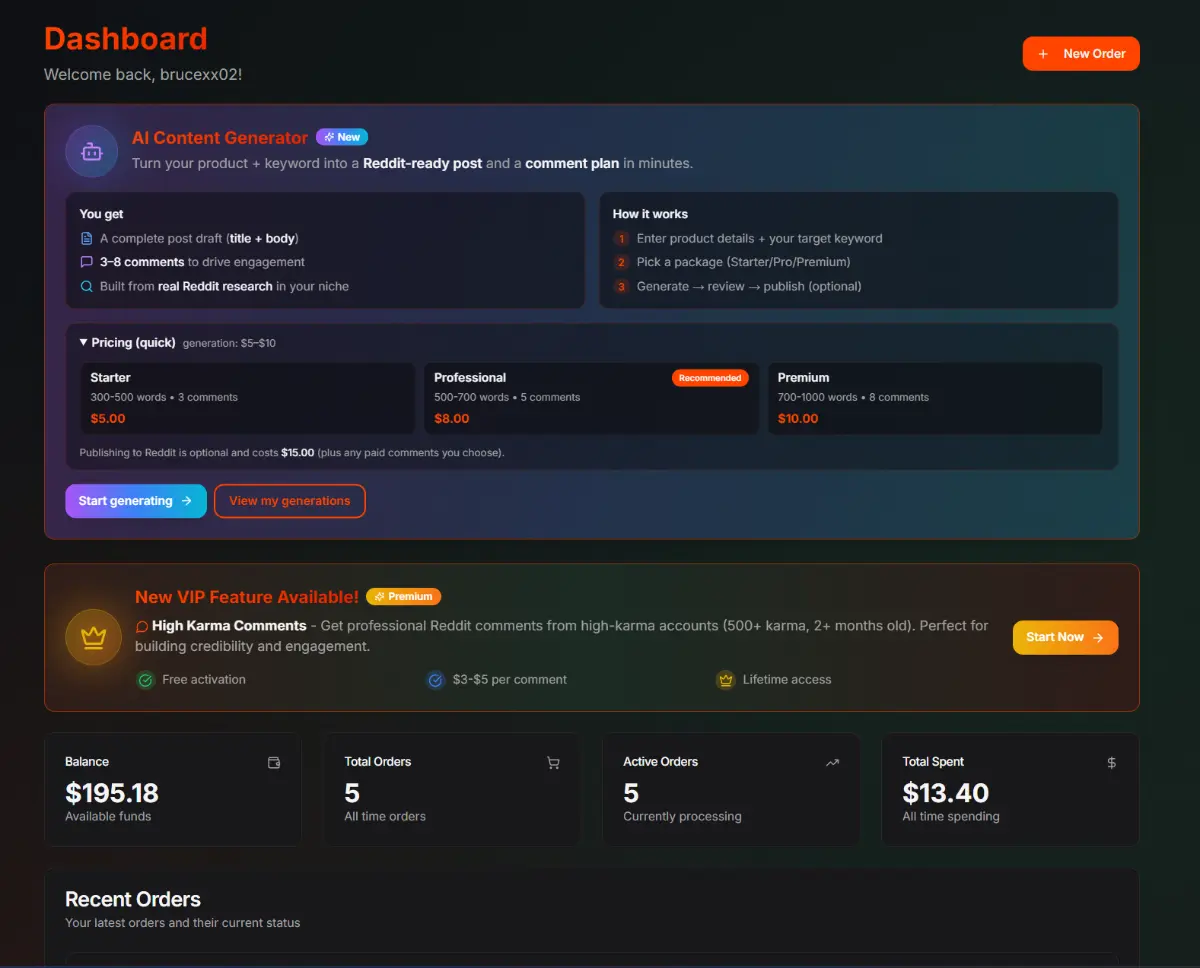Click the cart icon on Total Orders card
This screenshot has height=968, width=1200.
pos(552,762)
